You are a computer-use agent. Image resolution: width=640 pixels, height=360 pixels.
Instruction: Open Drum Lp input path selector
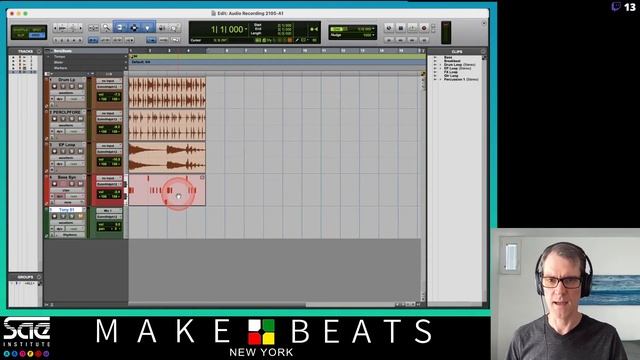point(109,81)
